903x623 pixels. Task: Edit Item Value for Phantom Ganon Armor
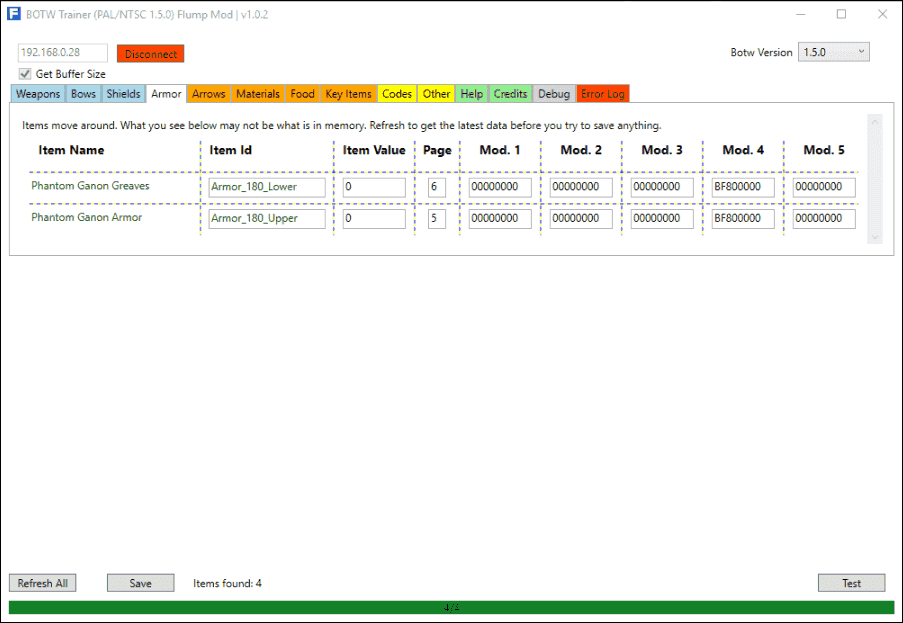tap(374, 219)
